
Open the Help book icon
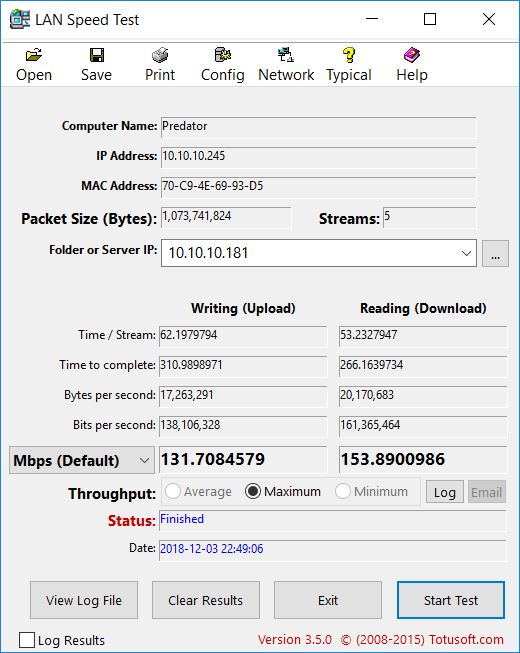412,55
